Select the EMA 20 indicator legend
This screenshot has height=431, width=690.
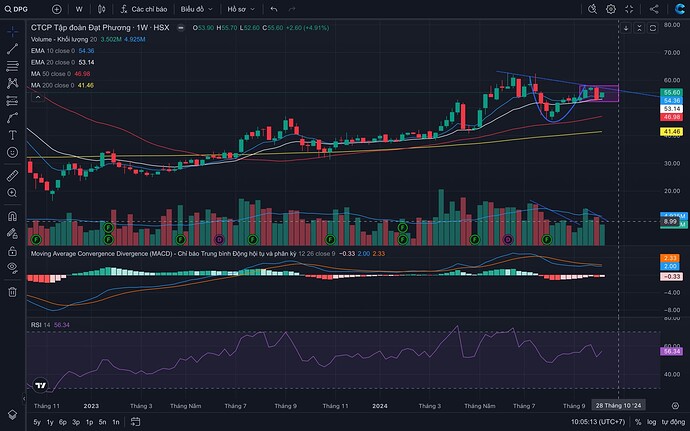click(x=62, y=62)
